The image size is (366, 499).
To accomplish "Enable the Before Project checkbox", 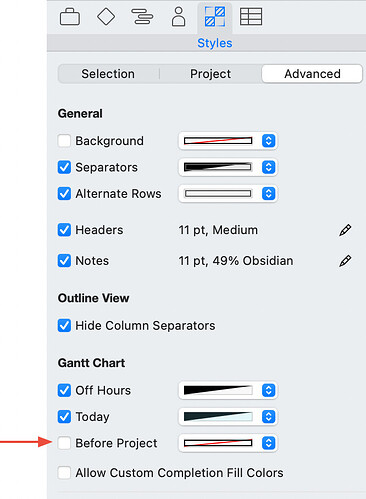I will point(64,443).
